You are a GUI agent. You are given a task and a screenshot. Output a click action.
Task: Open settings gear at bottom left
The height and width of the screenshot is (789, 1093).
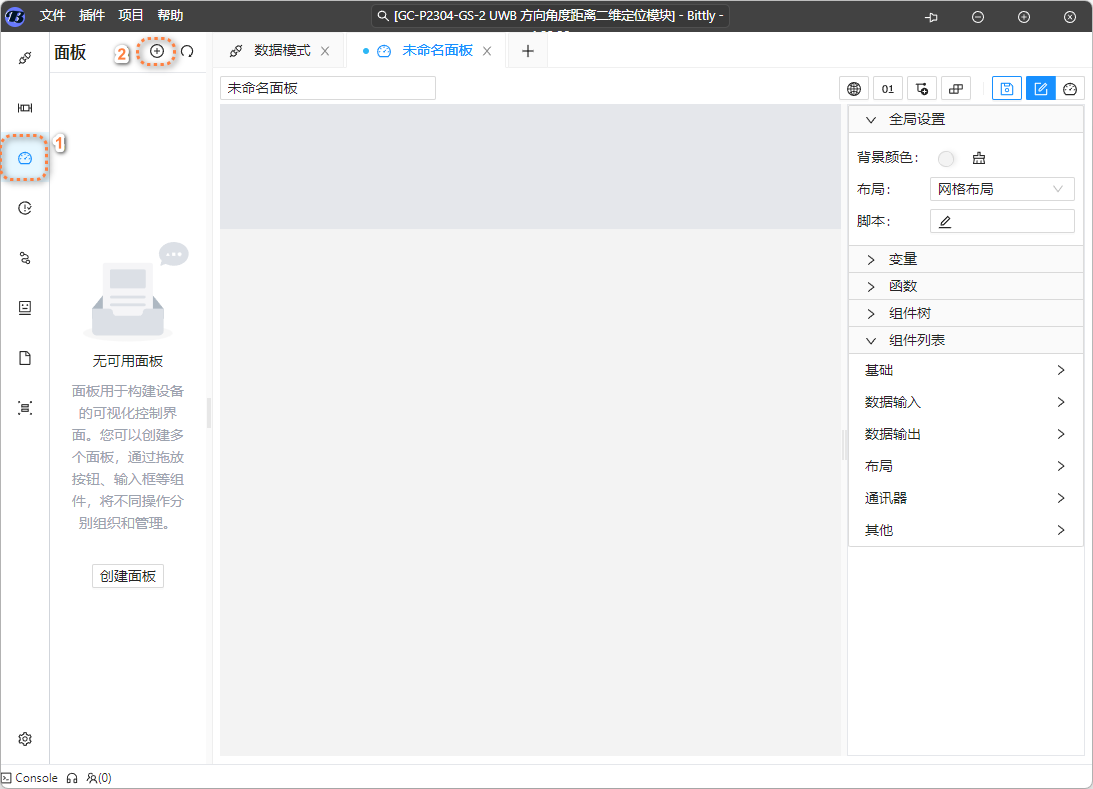click(x=25, y=739)
